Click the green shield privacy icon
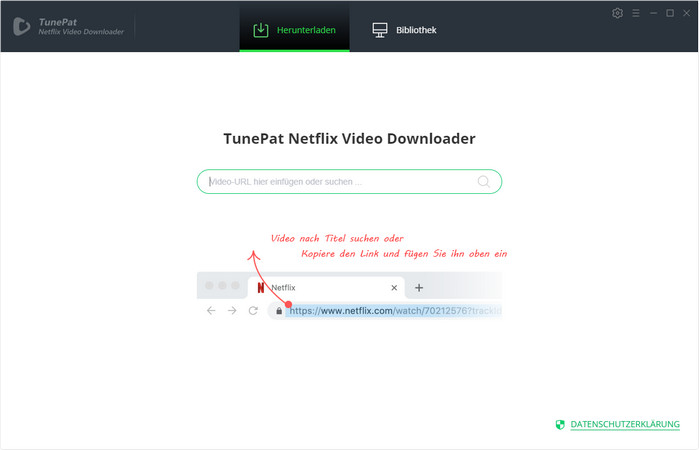This screenshot has height=450, width=699. coord(560,425)
